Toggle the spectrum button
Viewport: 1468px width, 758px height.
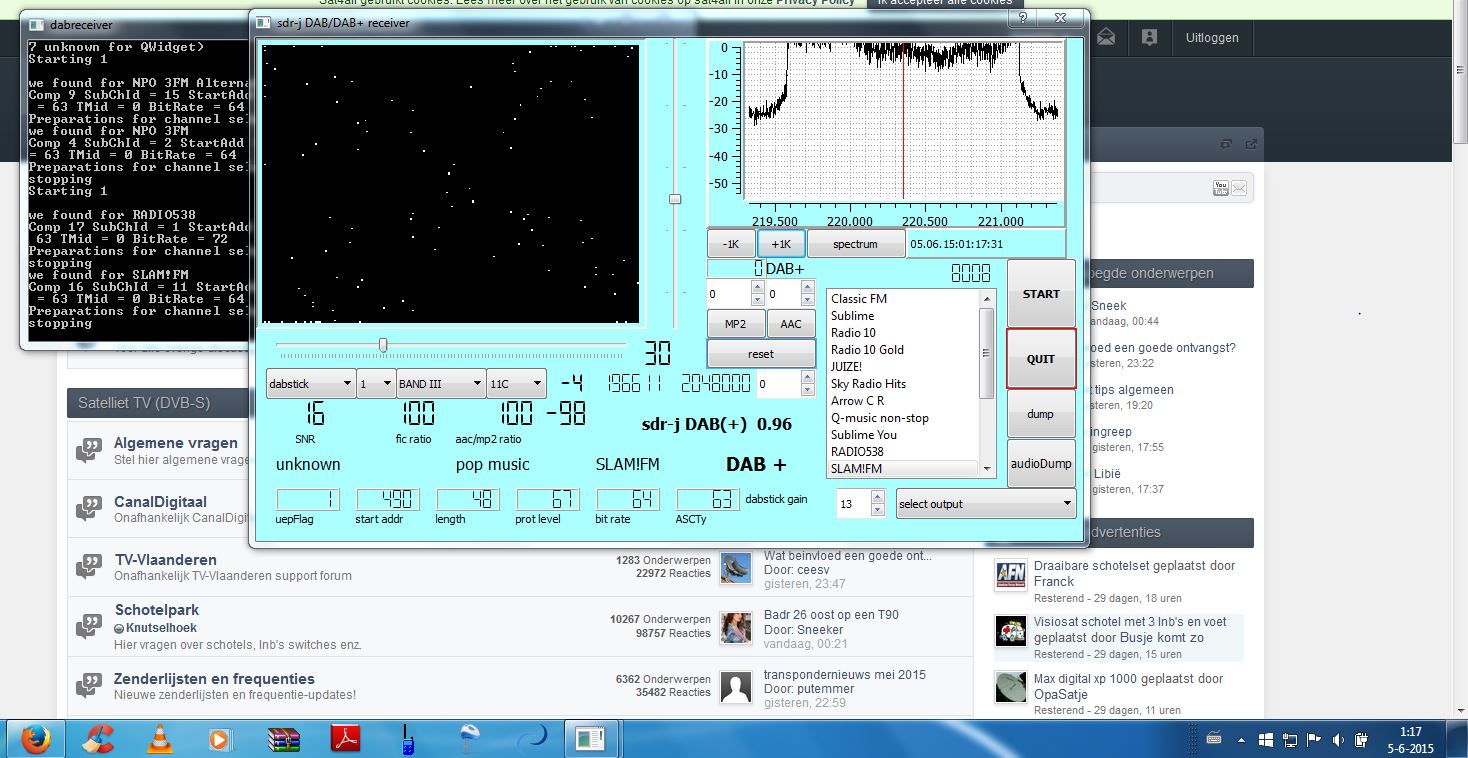click(855, 244)
